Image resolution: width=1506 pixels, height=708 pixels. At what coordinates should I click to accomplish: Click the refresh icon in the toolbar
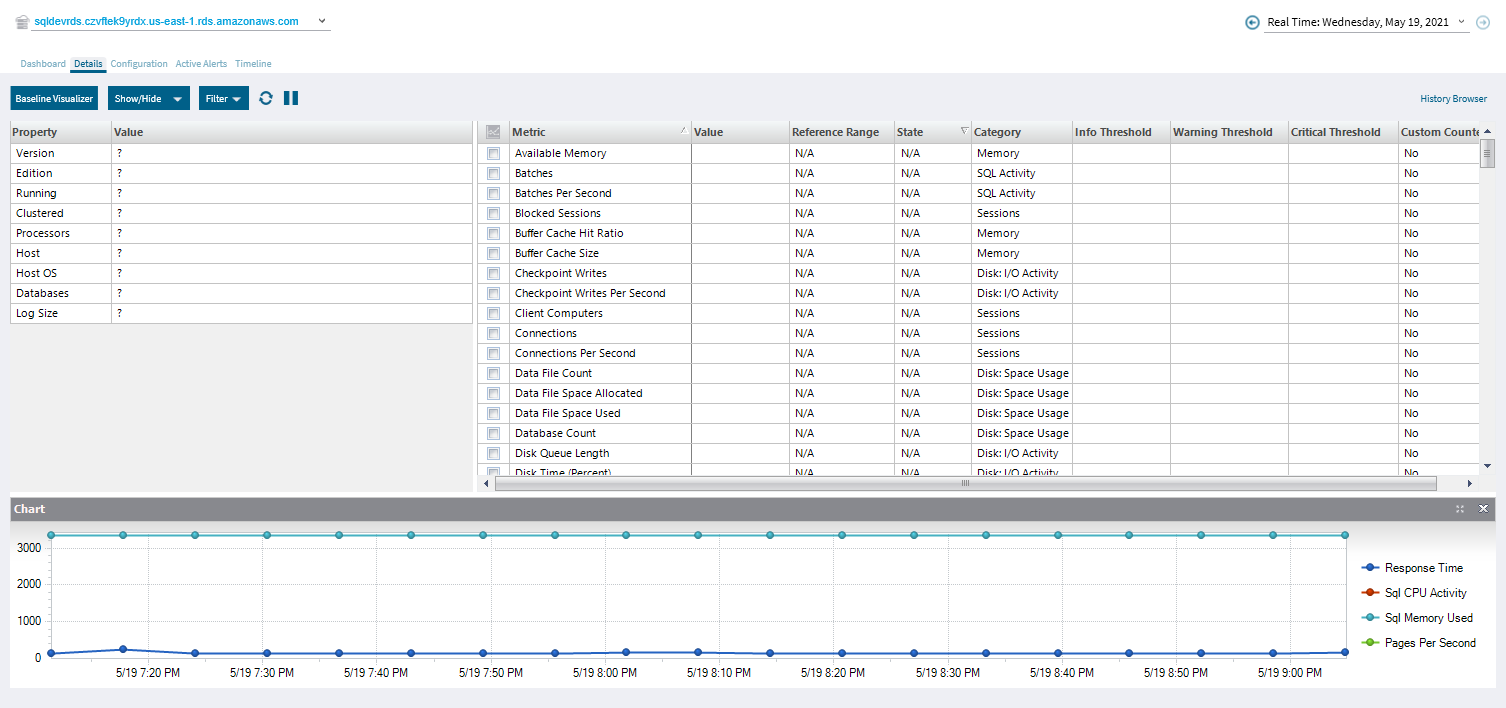coord(266,98)
